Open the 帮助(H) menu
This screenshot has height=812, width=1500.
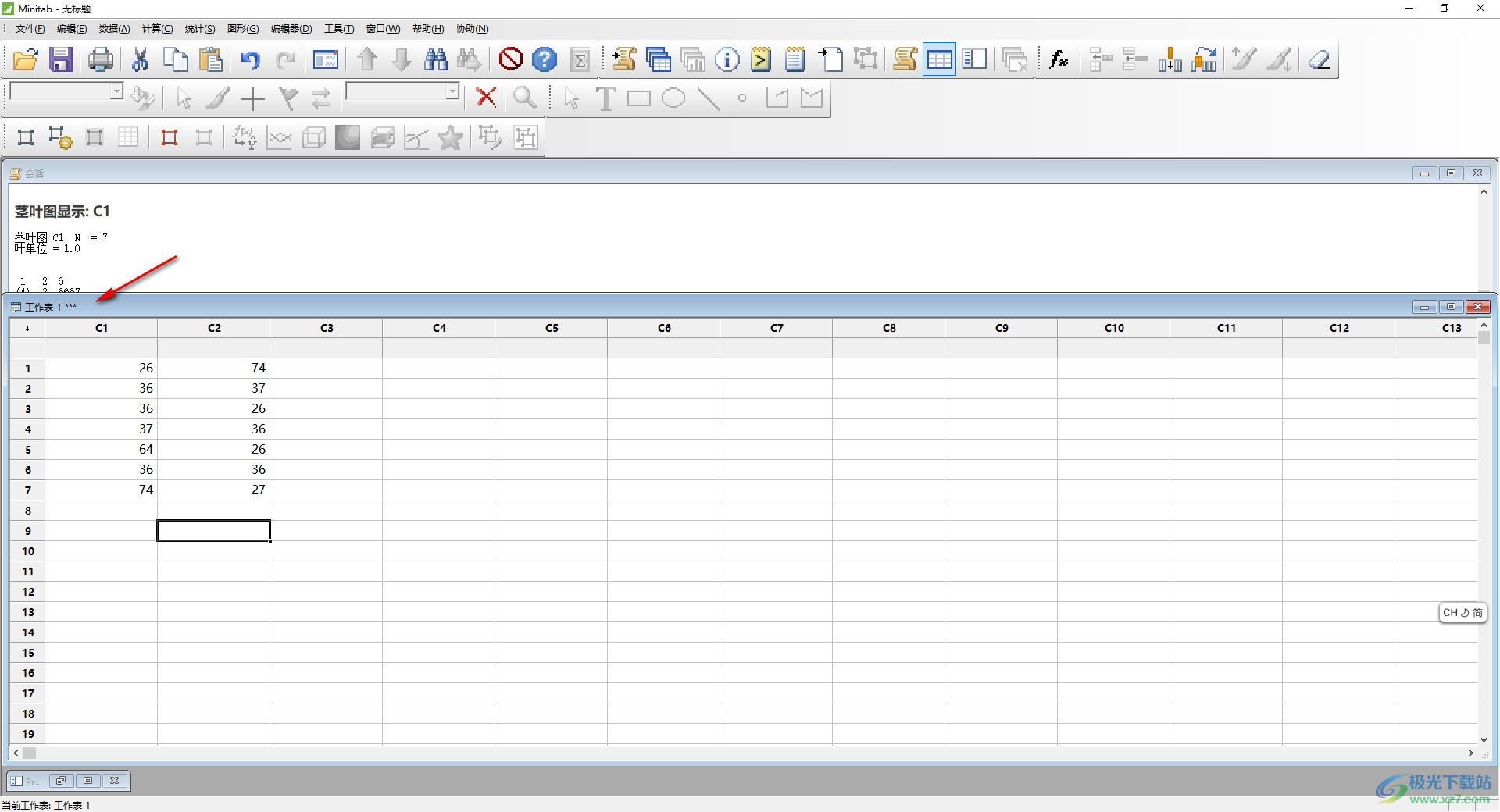pos(428,29)
